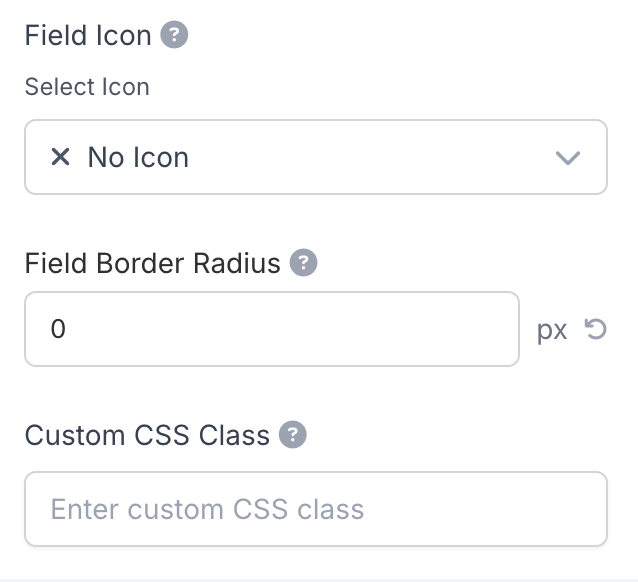This screenshot has width=638, height=582.
Task: Click the help icon beside Field Icon
Action: coord(175,36)
